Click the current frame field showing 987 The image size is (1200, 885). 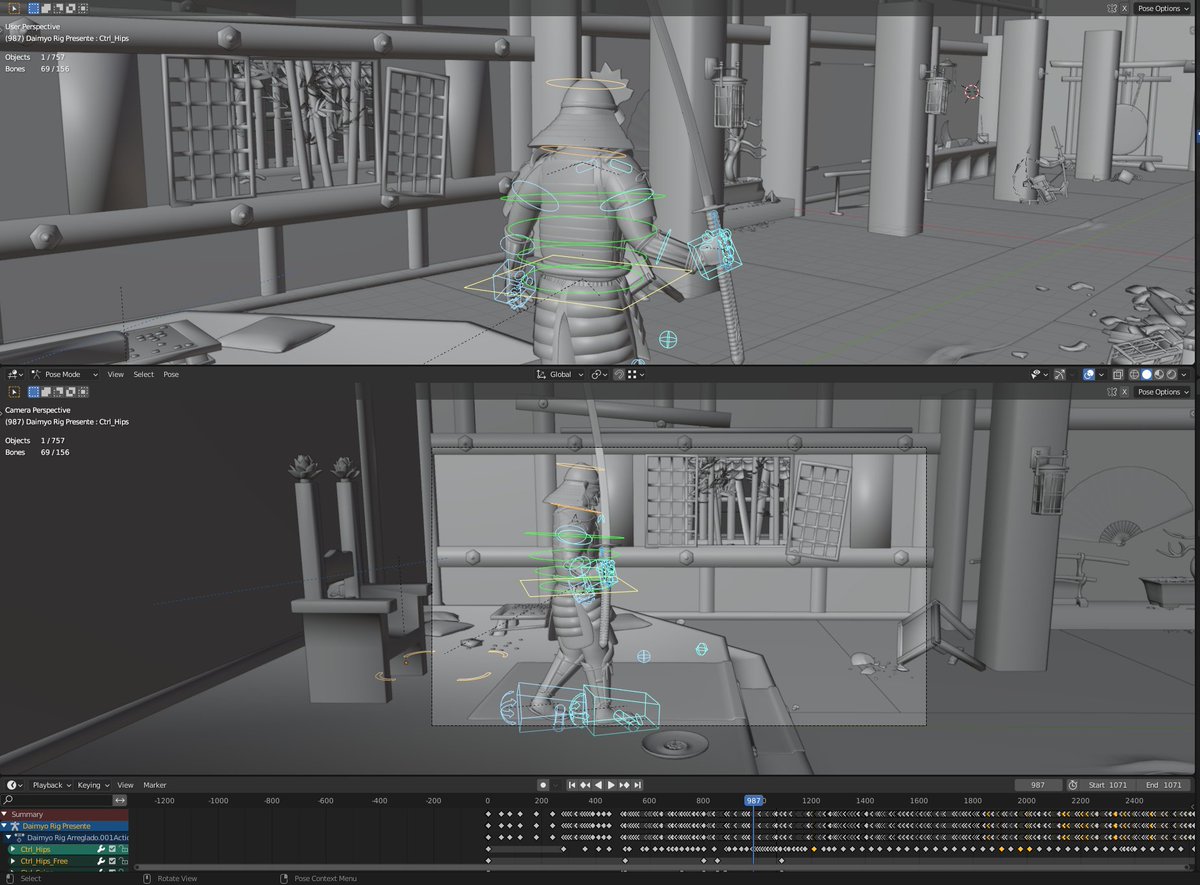click(x=1038, y=785)
